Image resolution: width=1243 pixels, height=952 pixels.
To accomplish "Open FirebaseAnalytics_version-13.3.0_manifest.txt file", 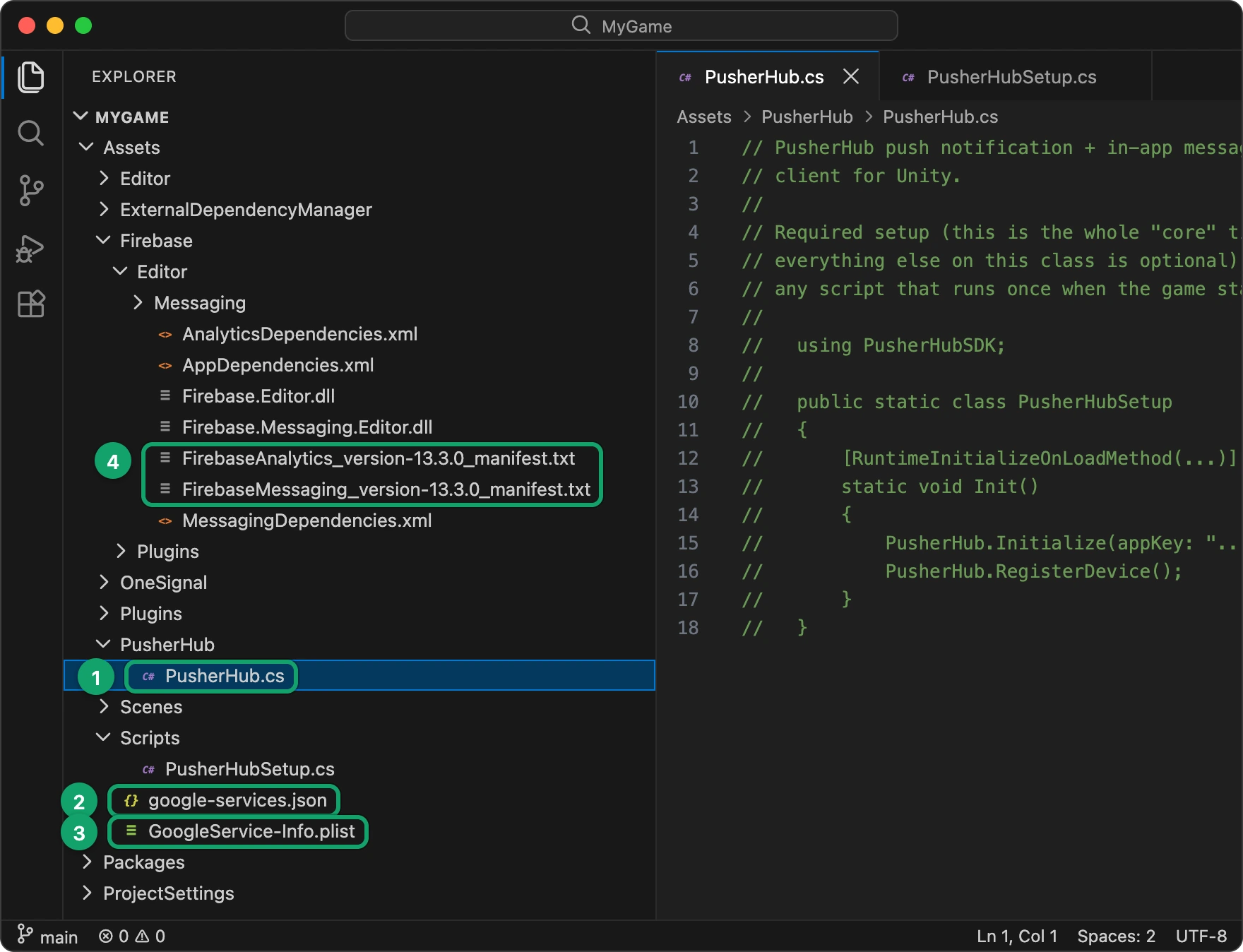I will click(359, 458).
